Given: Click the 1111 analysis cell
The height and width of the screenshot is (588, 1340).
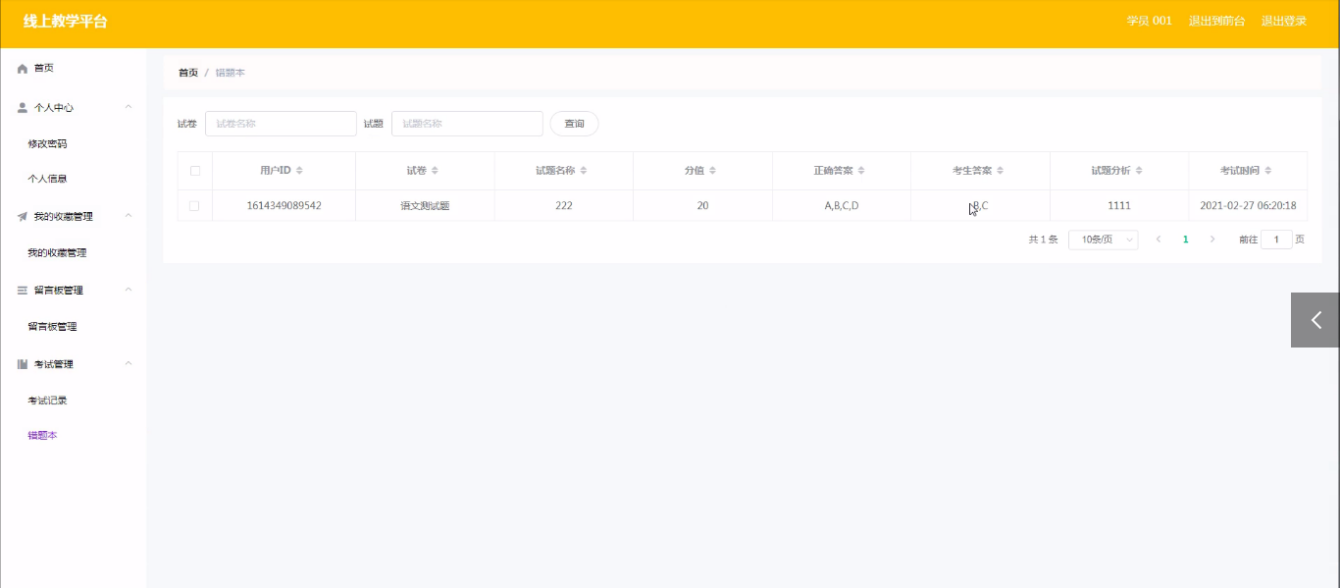Looking at the screenshot, I should (x=1119, y=206).
